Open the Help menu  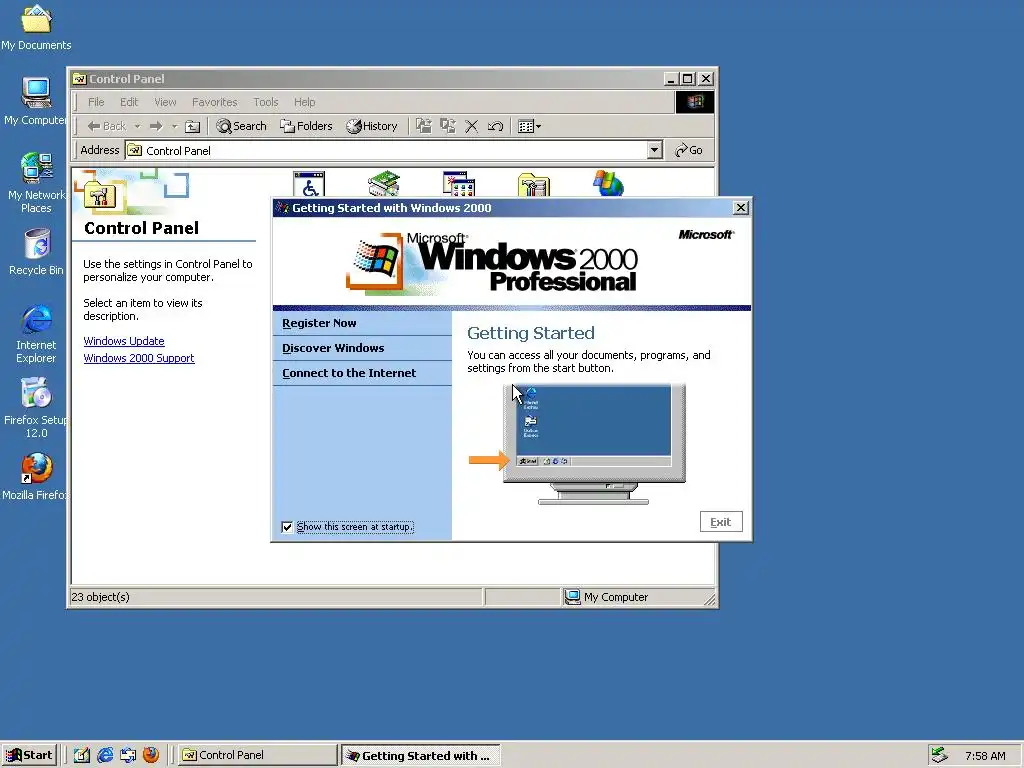(304, 102)
